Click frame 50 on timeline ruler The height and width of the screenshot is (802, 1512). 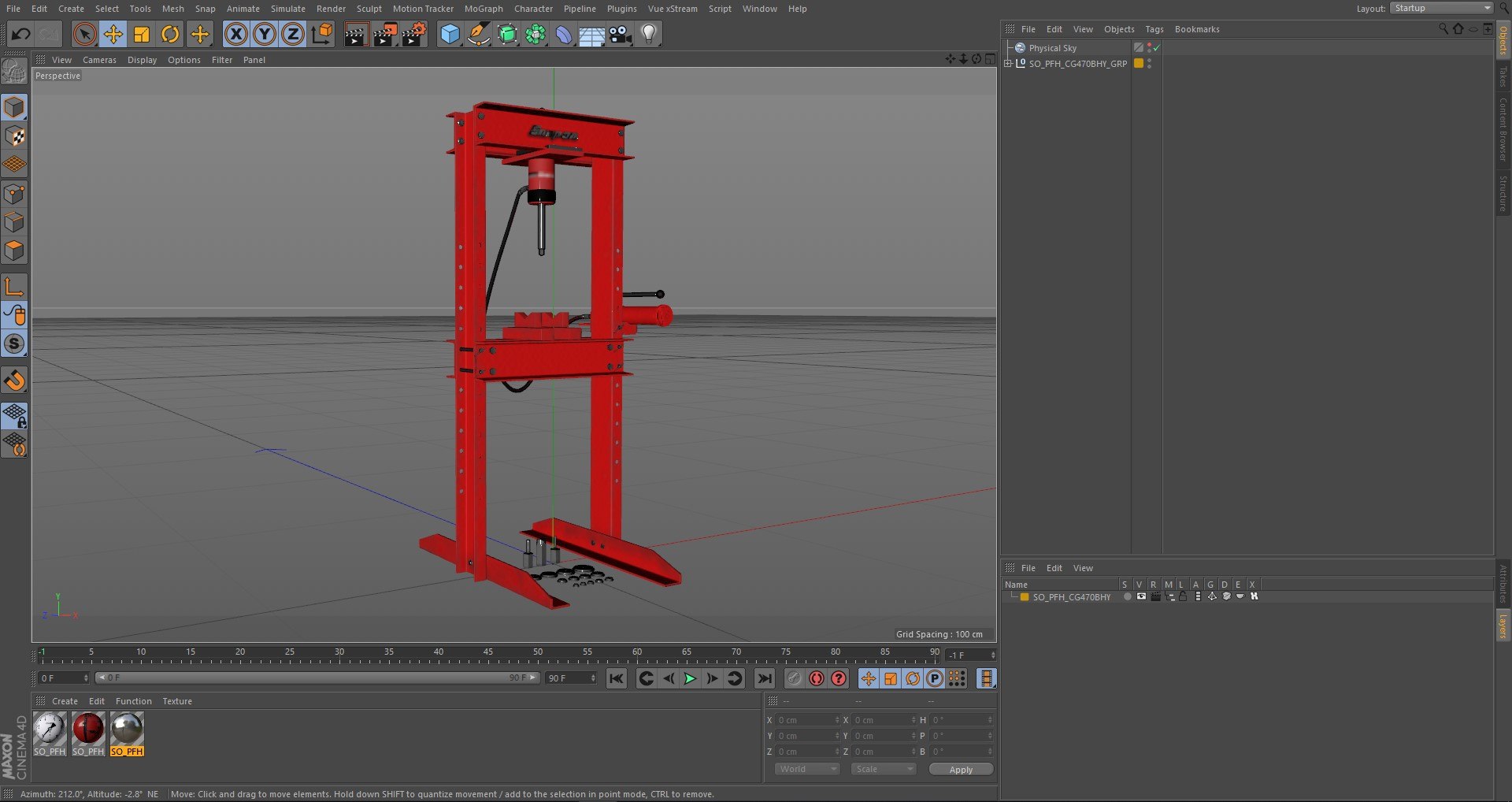[x=538, y=654]
